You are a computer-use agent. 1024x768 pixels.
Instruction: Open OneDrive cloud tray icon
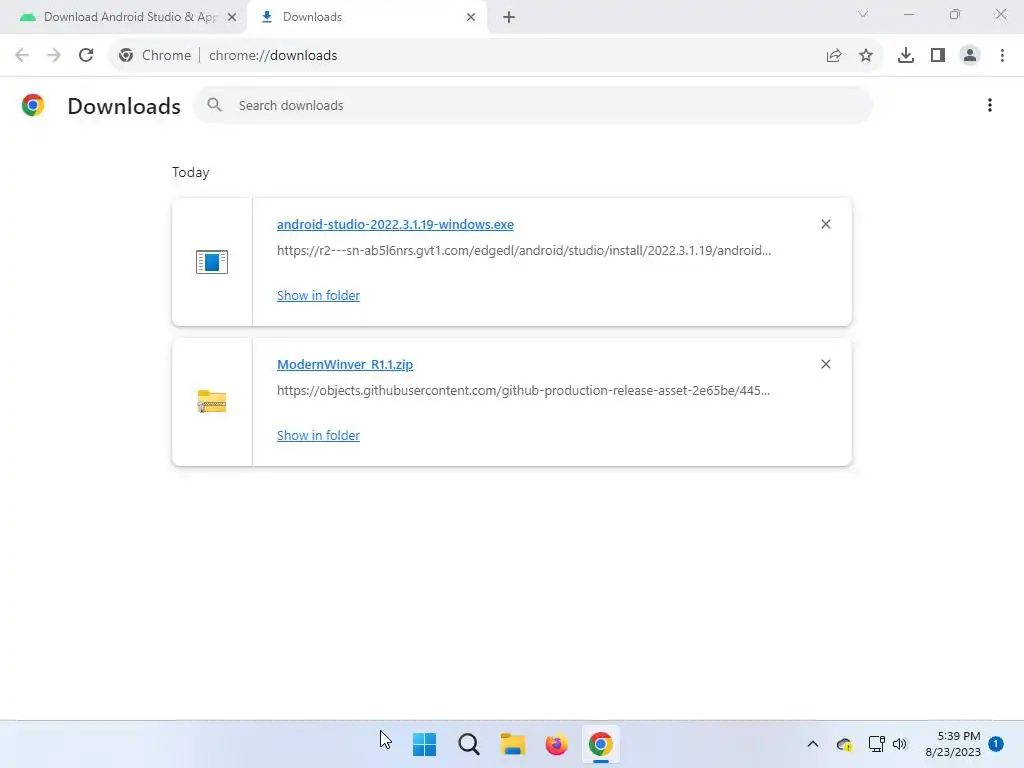point(844,744)
